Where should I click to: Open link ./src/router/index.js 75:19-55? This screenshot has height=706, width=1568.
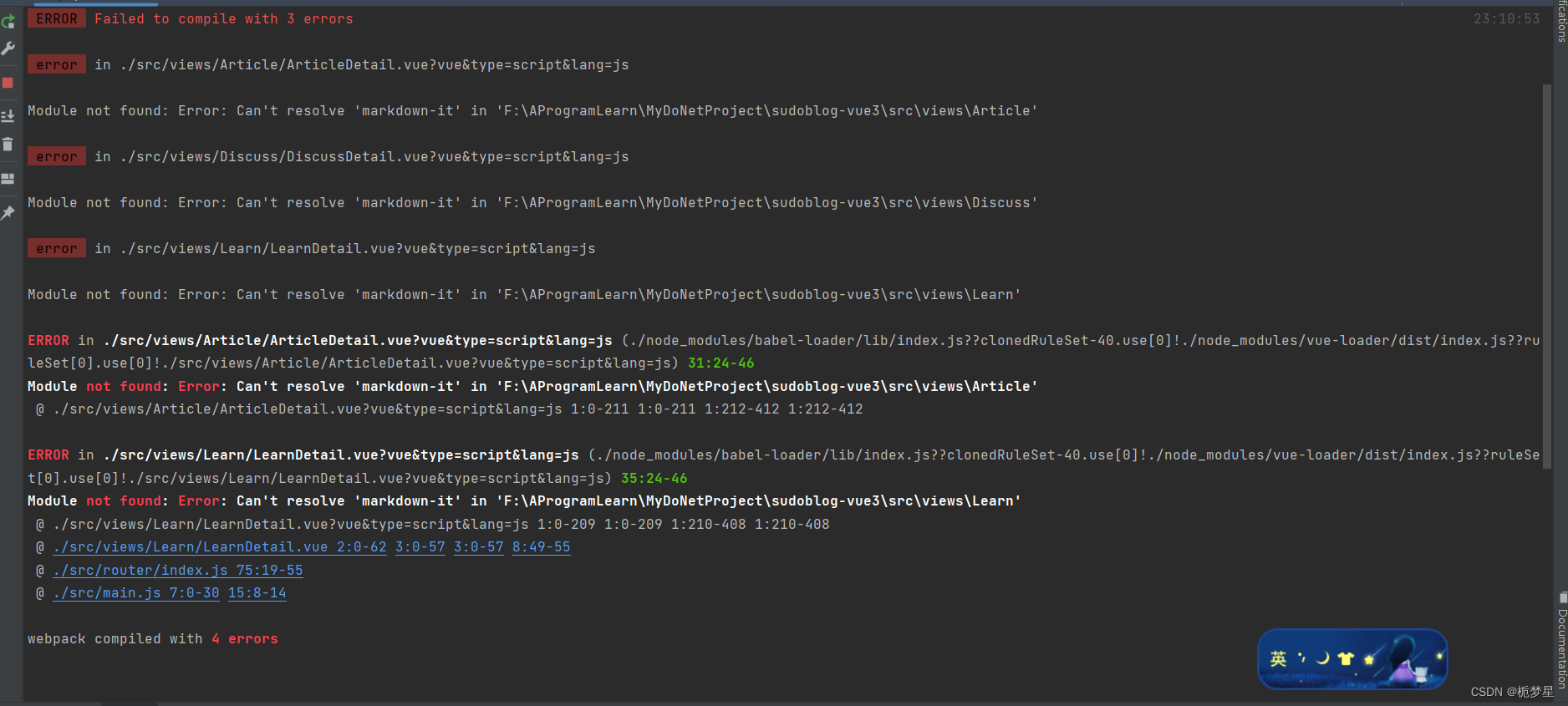pos(178,571)
